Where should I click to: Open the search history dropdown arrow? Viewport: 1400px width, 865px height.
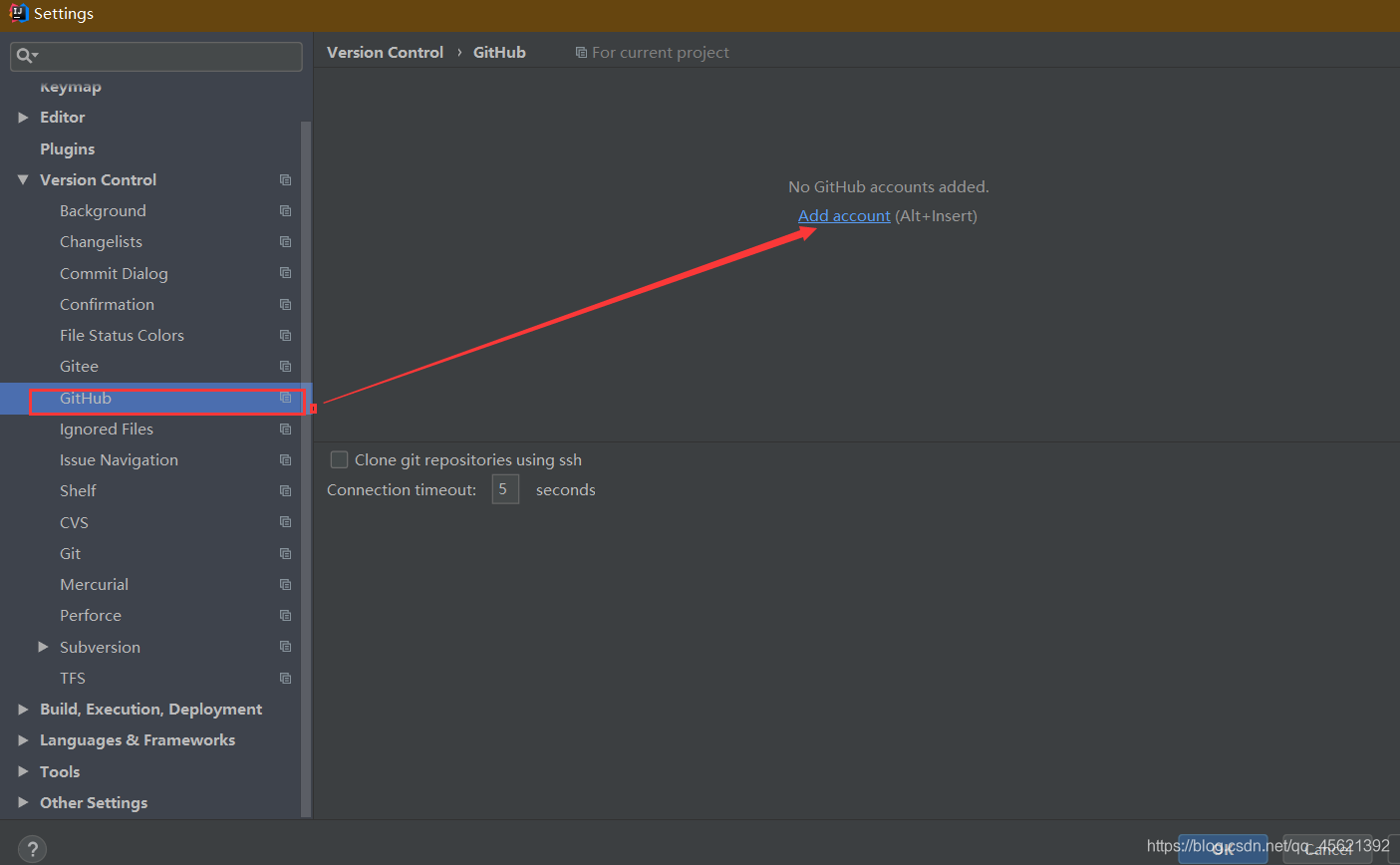coord(35,57)
